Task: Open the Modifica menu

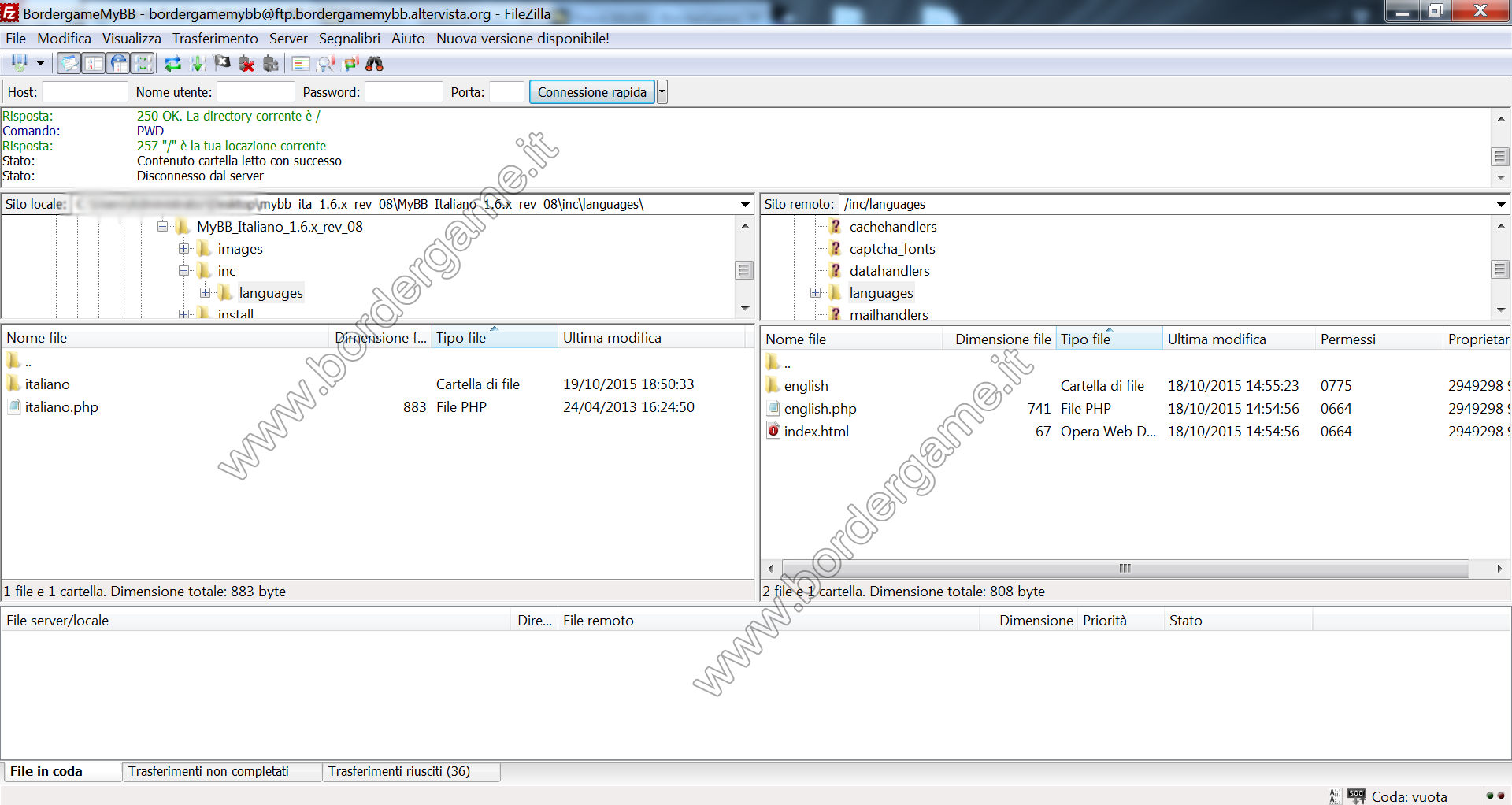Action: (64, 38)
